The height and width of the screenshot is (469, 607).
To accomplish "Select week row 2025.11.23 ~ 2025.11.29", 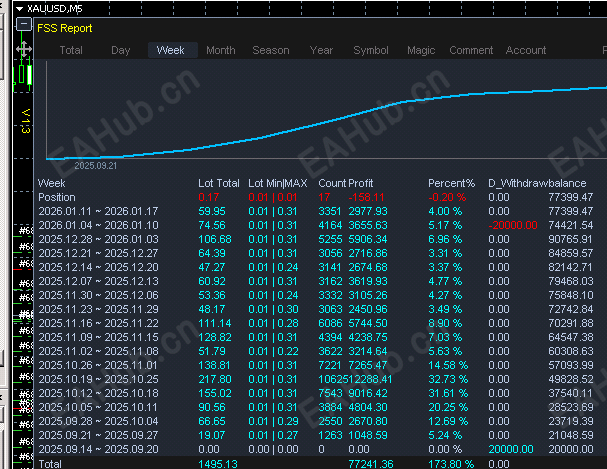I will click(x=98, y=309).
